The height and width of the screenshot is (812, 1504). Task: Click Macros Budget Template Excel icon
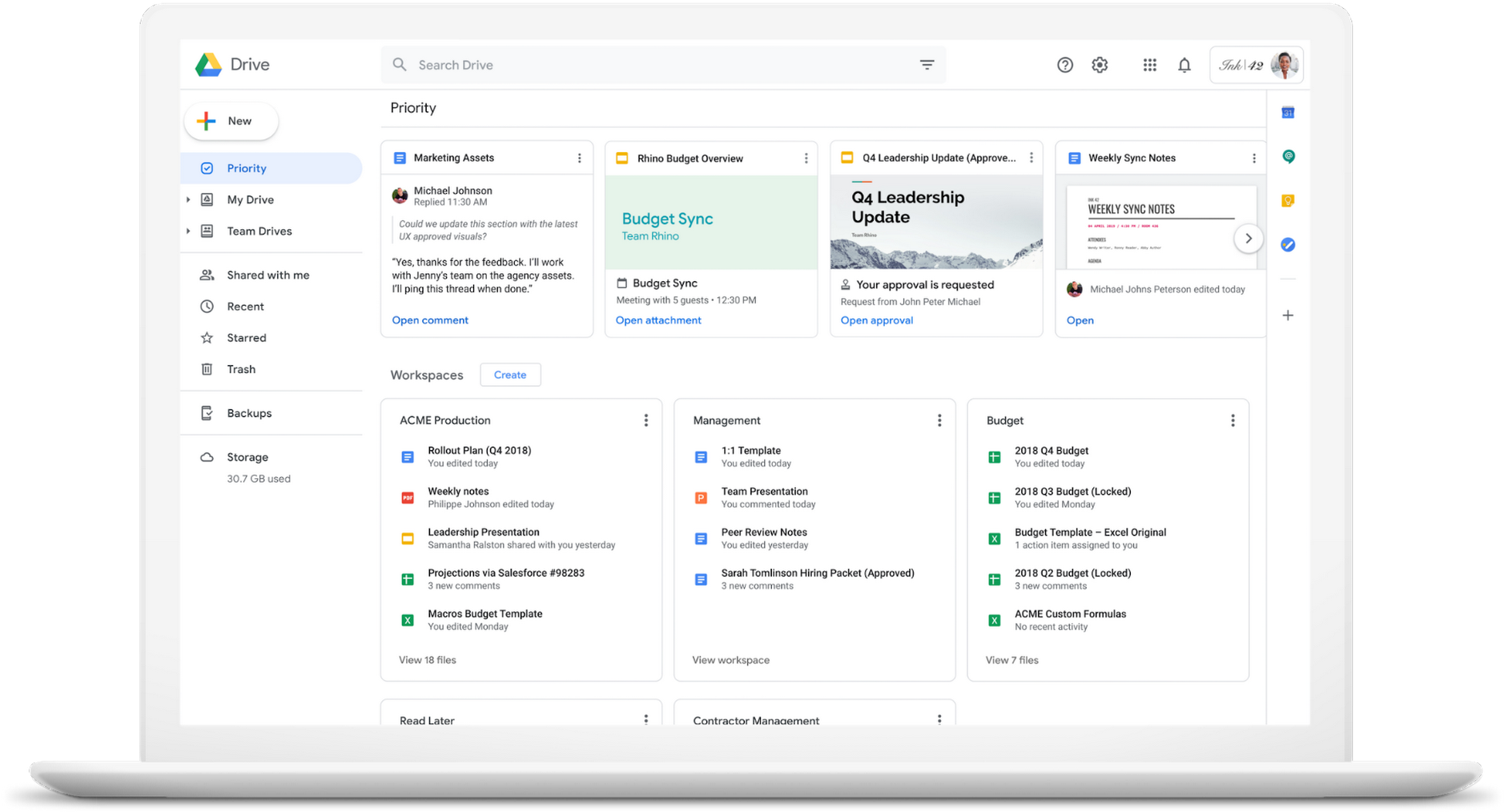tap(408, 621)
